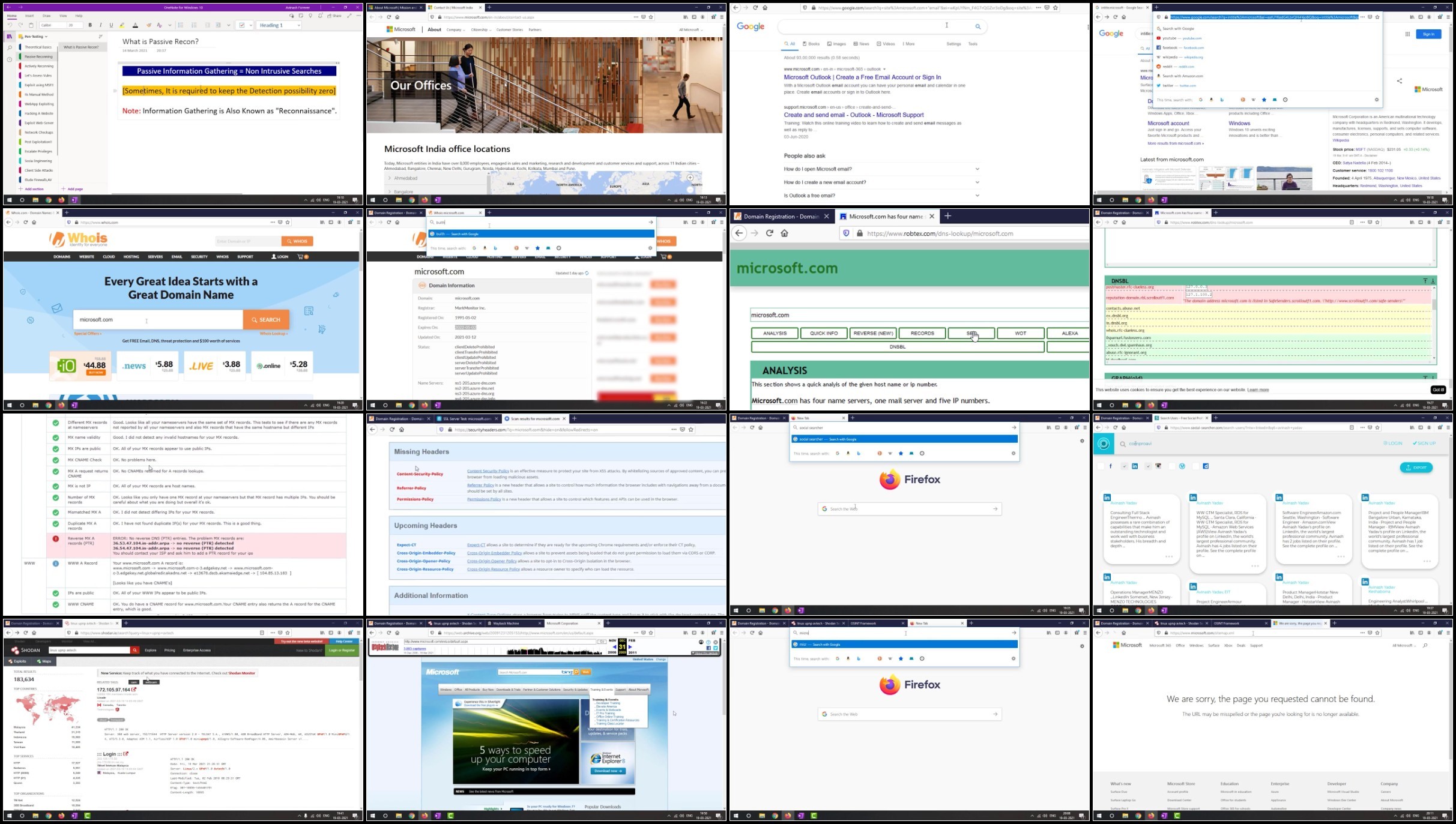The image size is (1456, 824).
Task: Click the home icon in Robtex analysis window
Action: [785, 233]
